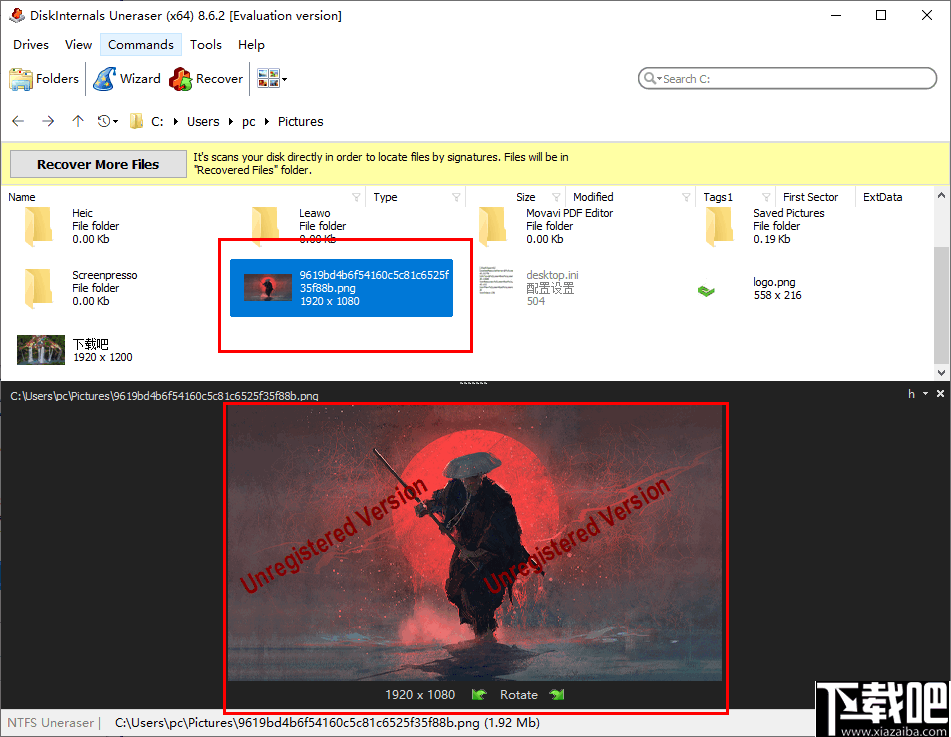Click the Wizard hat icon
Viewport: 951px width, 737px height.
(x=104, y=79)
